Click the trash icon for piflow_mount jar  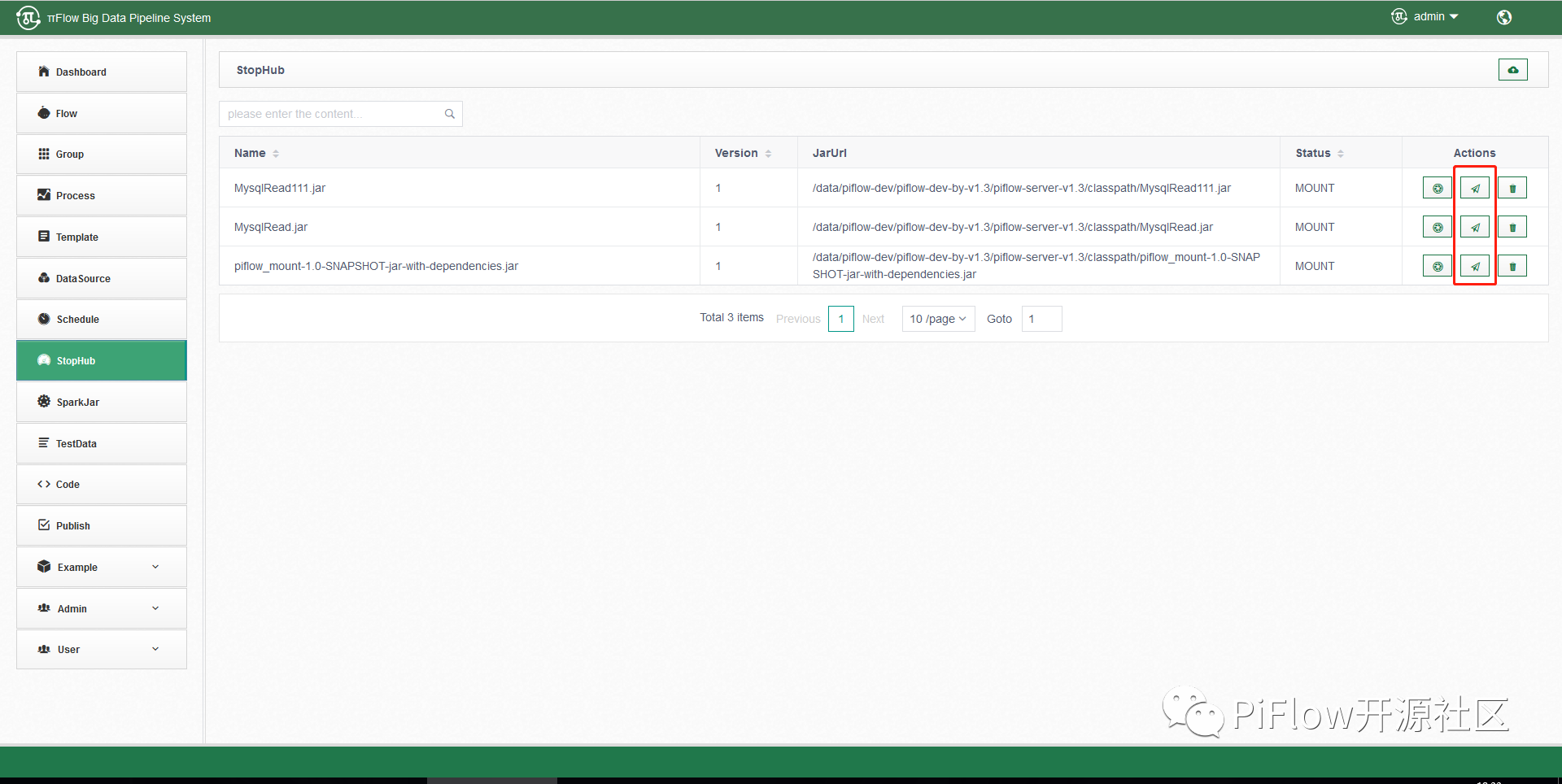pyautogui.click(x=1512, y=266)
